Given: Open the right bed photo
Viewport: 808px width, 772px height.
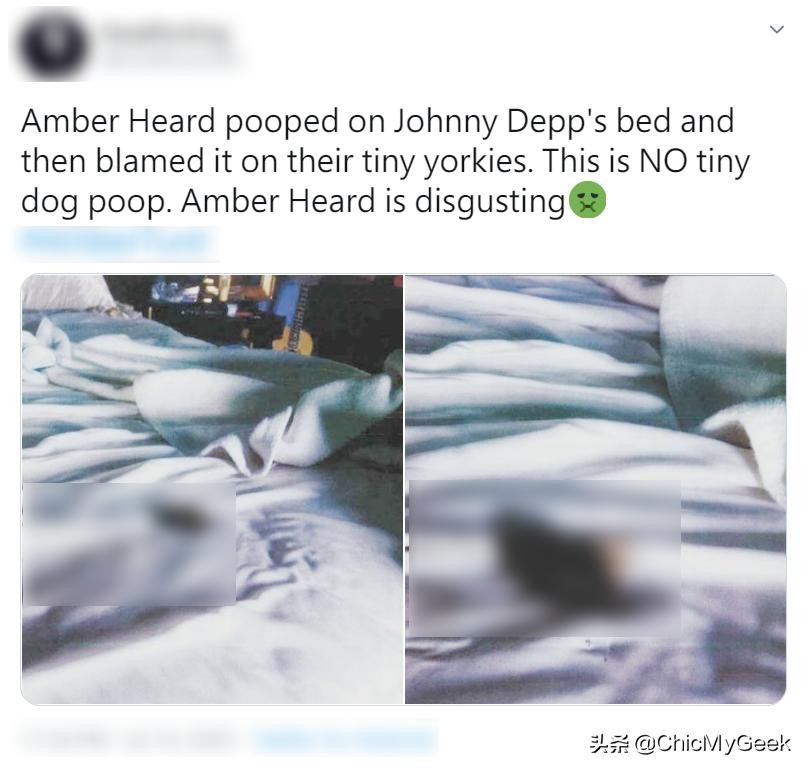Looking at the screenshot, I should pyautogui.click(x=596, y=489).
